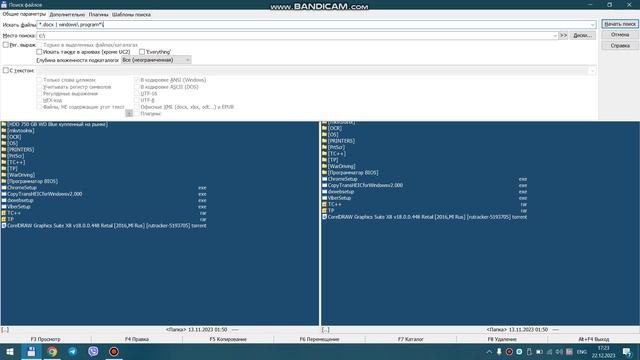Click 'Alt+F4 Выход' function button
The image size is (640, 360).
point(593,339)
